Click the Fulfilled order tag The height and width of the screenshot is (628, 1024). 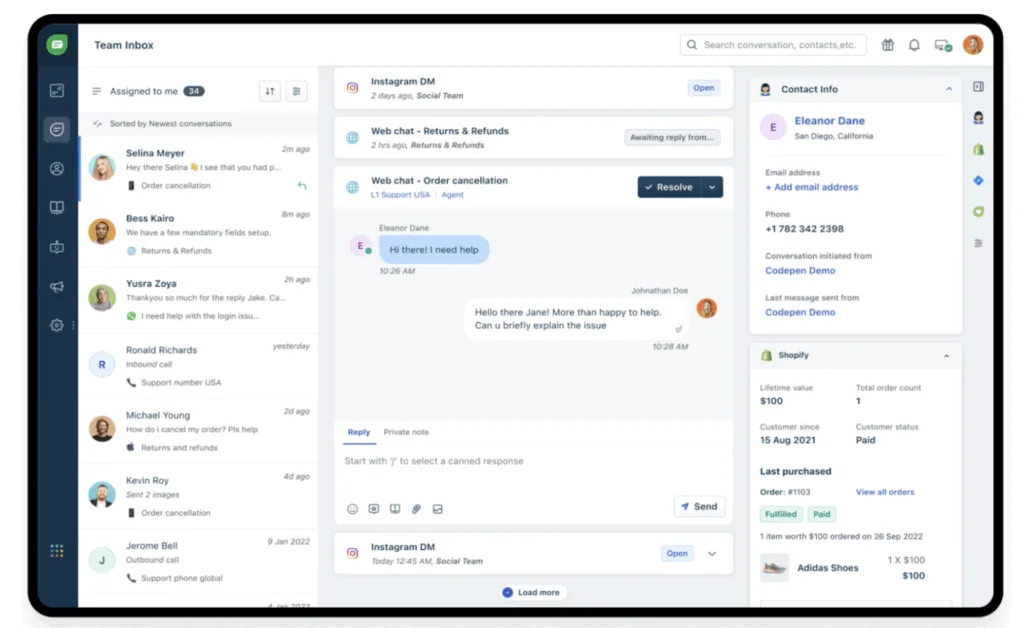click(x=780, y=514)
